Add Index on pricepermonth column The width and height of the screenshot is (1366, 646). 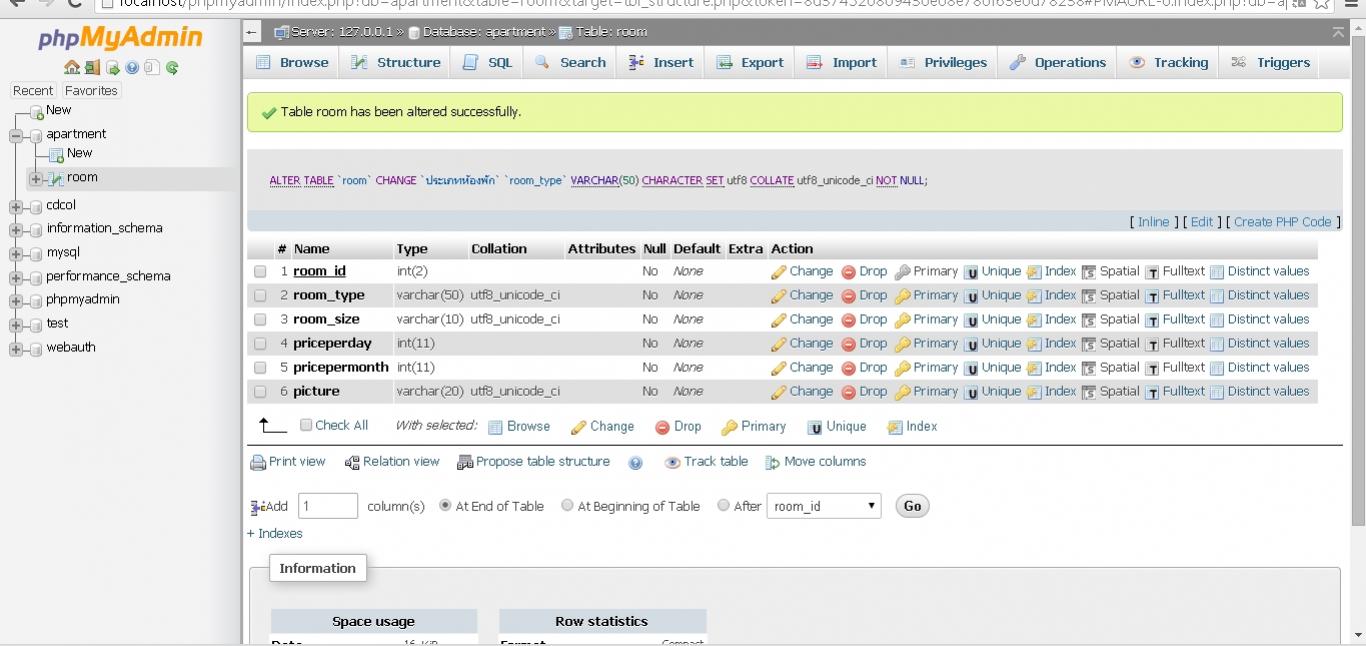pos(1051,367)
